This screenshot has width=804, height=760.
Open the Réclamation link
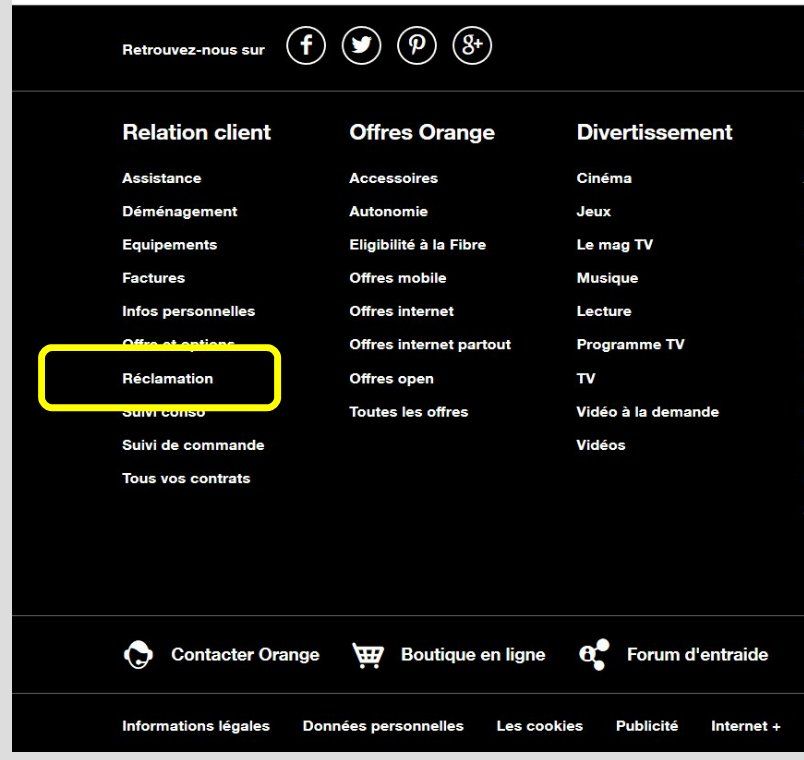point(167,379)
